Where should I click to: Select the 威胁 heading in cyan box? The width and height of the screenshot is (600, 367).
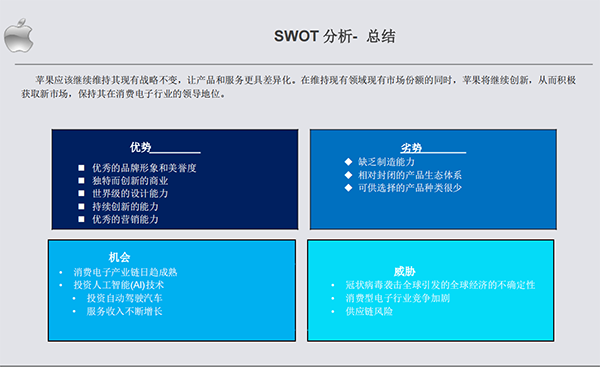coord(404,272)
